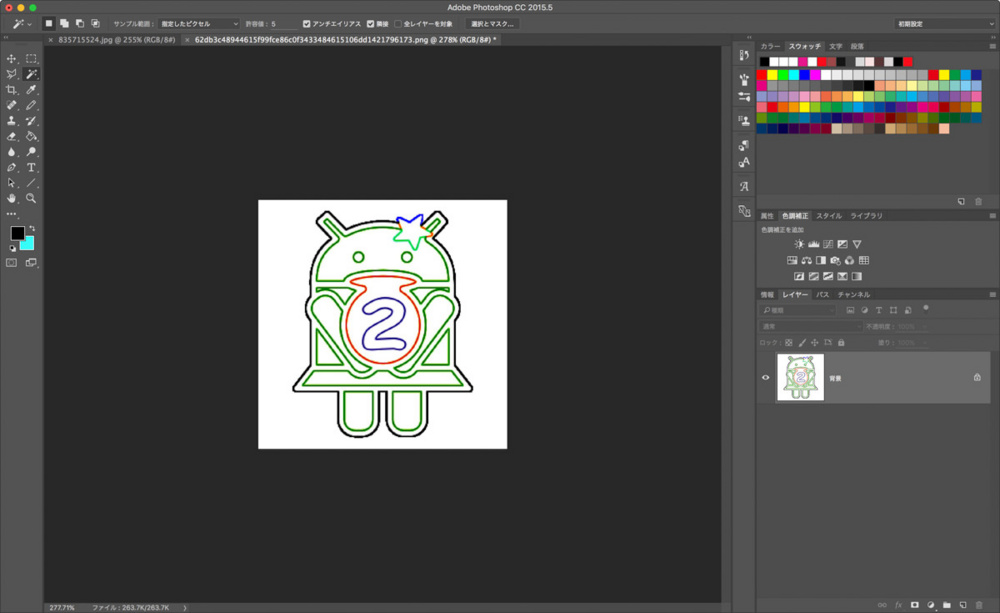The height and width of the screenshot is (613, 1000).
Task: Select the Magic Wand tool in toolbox
Action: click(31, 74)
